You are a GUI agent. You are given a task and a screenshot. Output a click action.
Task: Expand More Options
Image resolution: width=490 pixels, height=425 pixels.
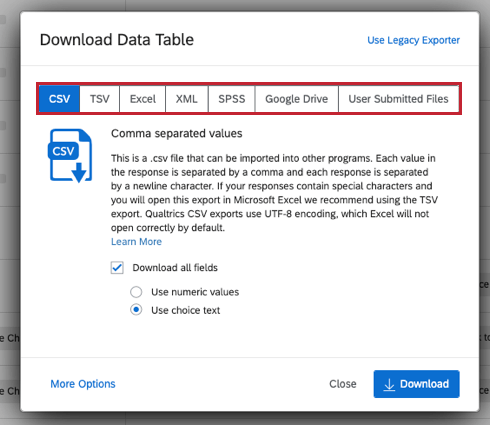coord(83,384)
